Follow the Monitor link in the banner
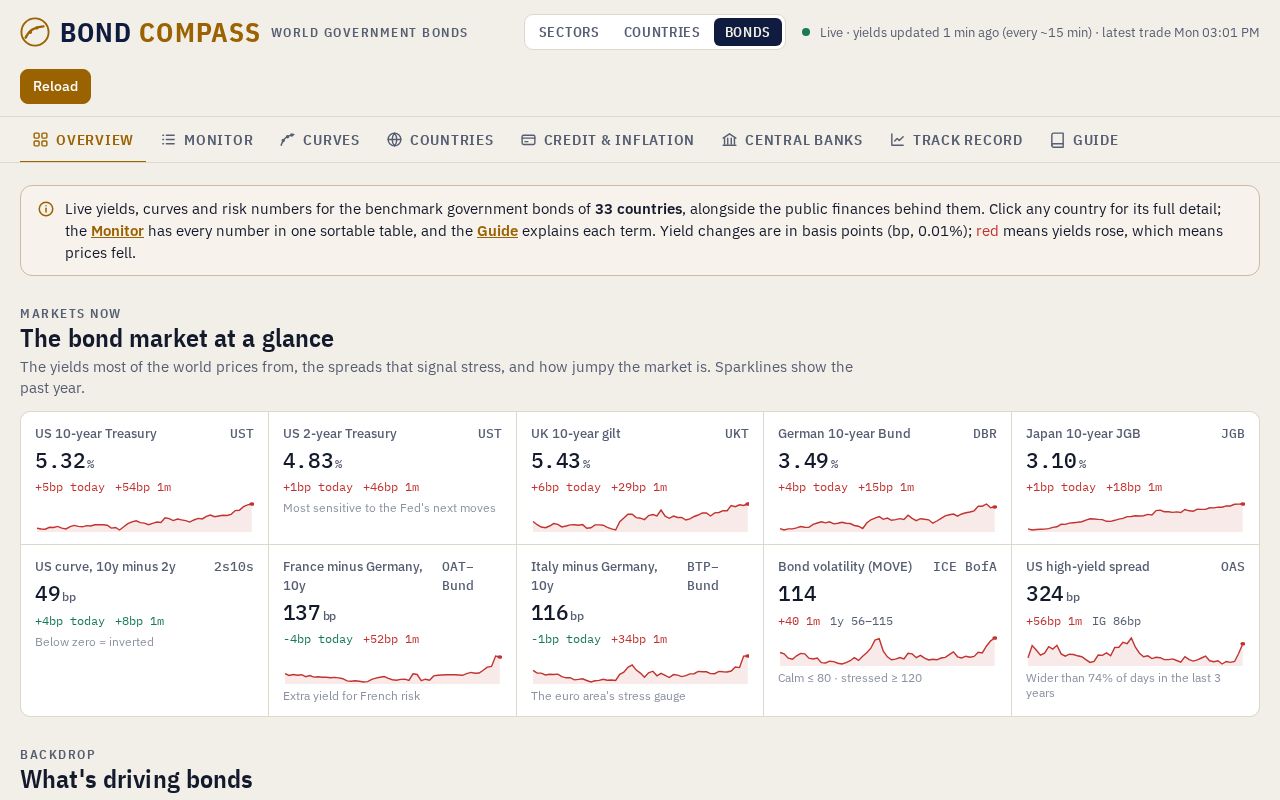 pyautogui.click(x=117, y=231)
